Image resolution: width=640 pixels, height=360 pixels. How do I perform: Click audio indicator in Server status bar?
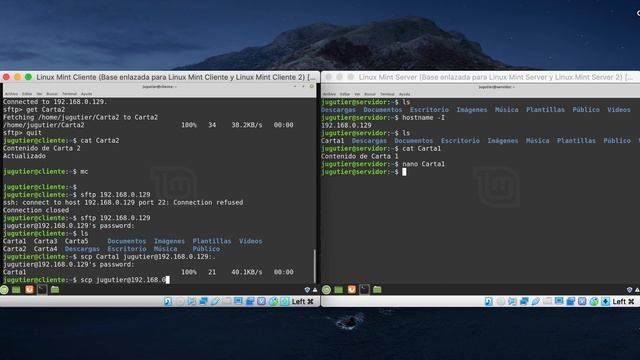tap(512, 301)
